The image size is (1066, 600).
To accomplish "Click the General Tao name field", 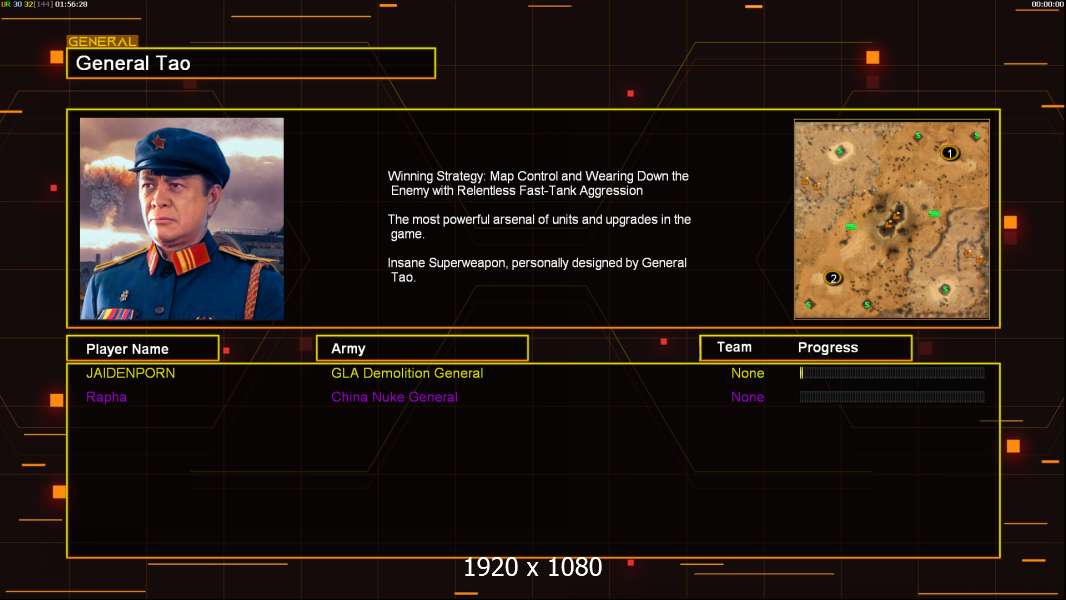I will pos(251,63).
